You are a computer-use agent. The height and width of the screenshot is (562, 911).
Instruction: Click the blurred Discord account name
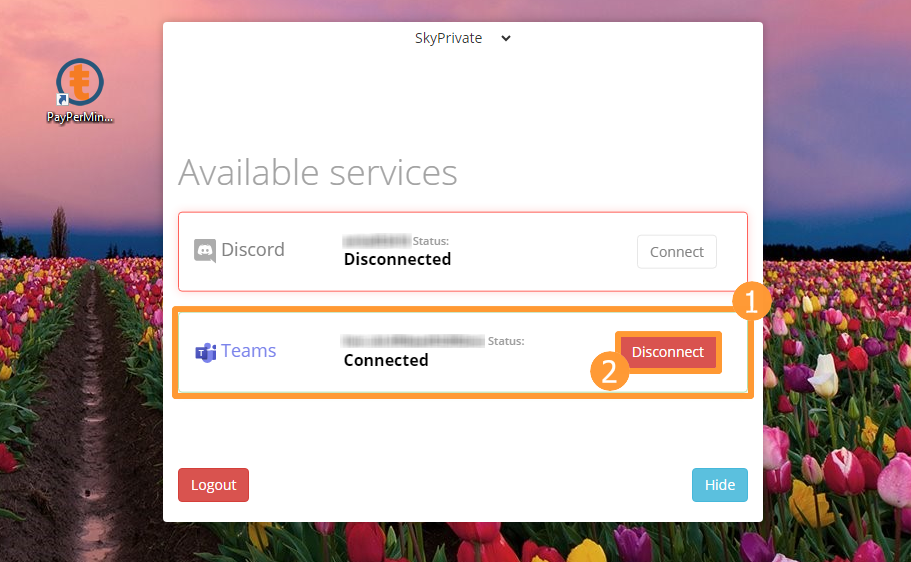376,241
